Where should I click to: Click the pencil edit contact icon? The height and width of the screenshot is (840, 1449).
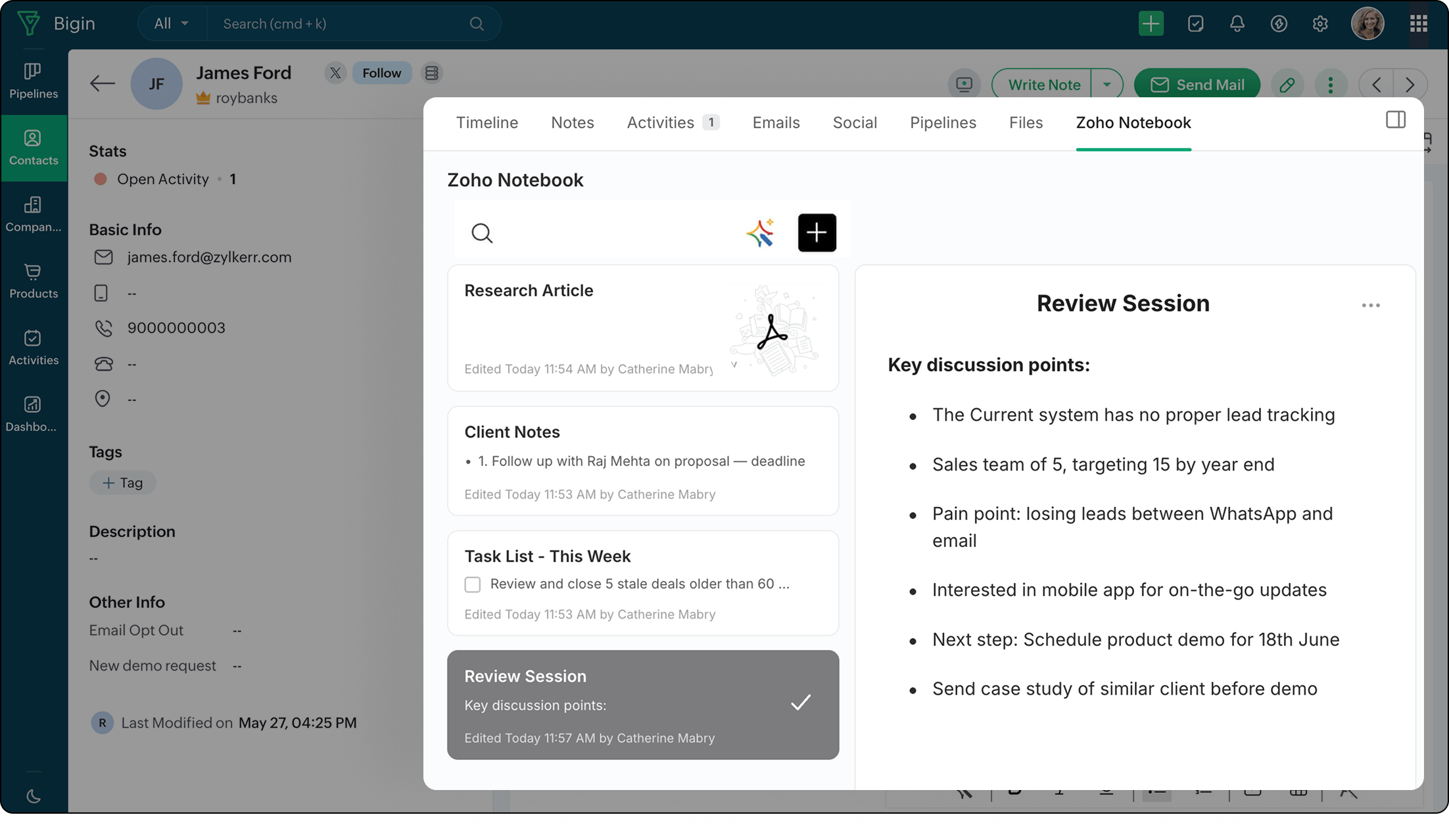coord(1287,85)
